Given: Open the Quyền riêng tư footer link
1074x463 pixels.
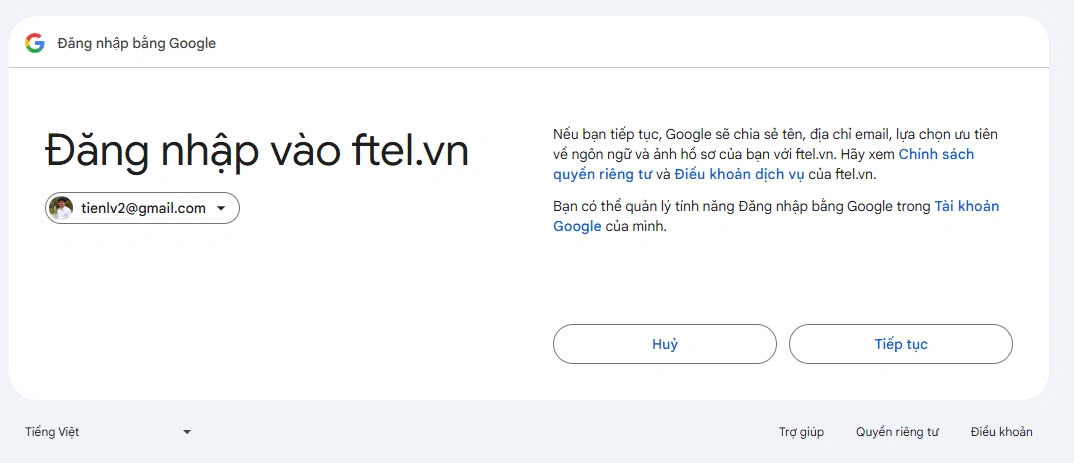Looking at the screenshot, I should pos(897,432).
